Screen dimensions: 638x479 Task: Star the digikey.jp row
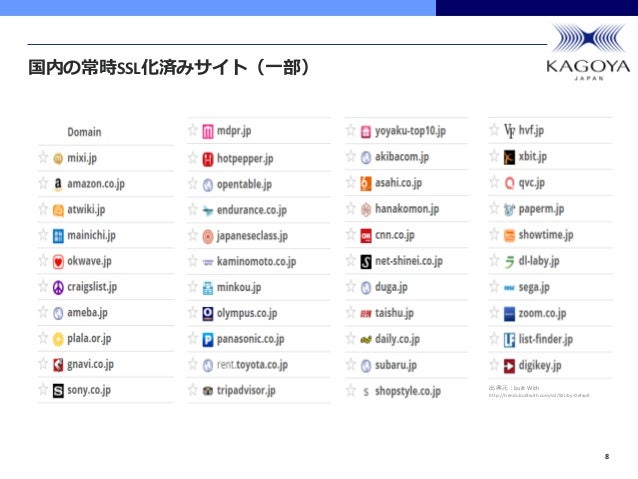tap(494, 365)
